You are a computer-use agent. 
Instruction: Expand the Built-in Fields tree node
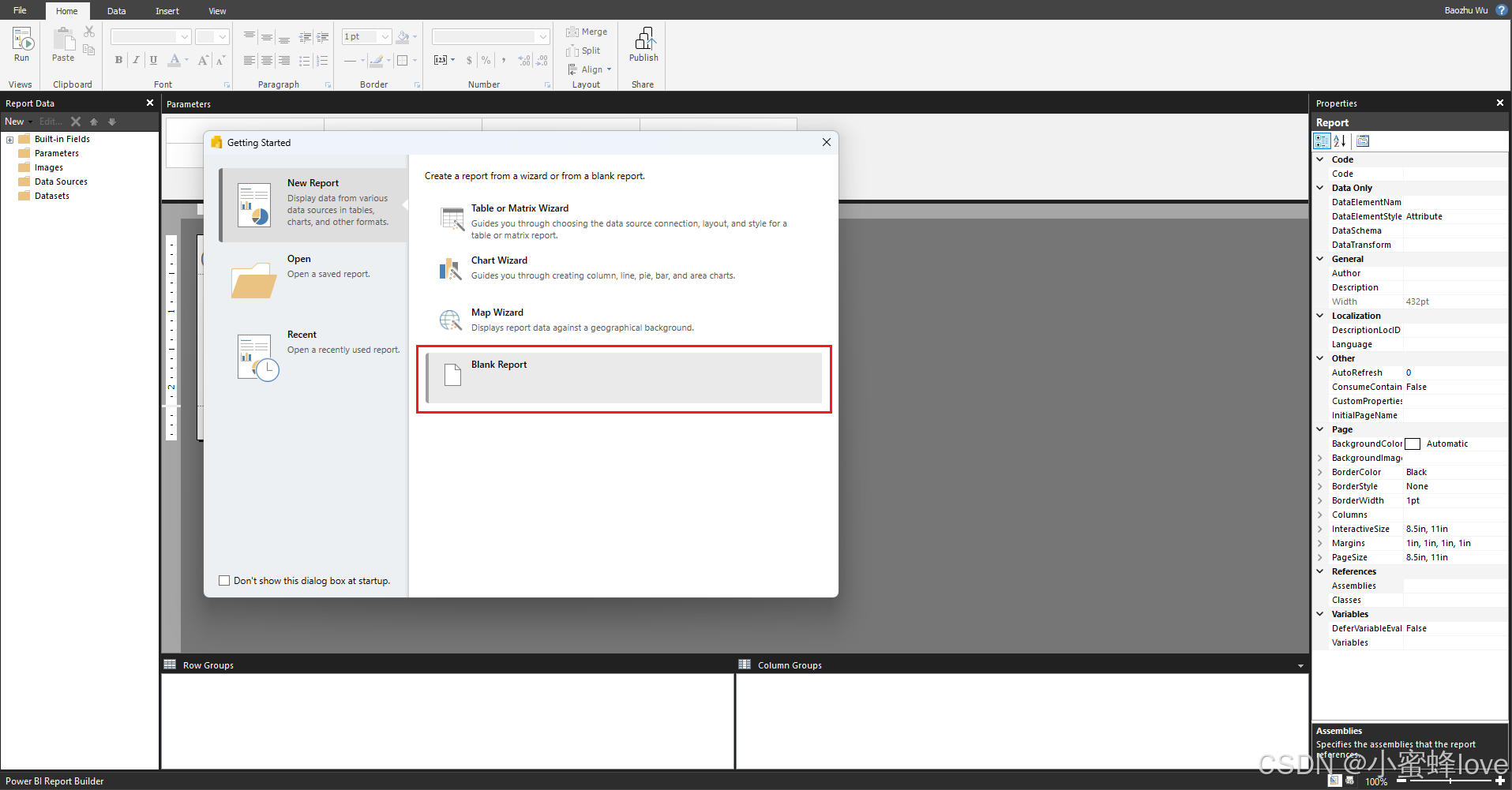9,140
